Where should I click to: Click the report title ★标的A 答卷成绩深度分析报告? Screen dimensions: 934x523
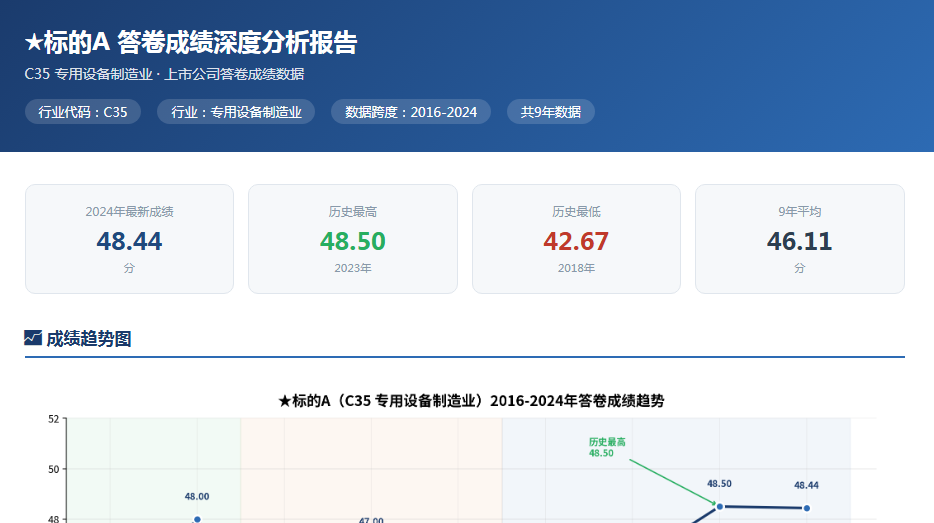click(191, 42)
